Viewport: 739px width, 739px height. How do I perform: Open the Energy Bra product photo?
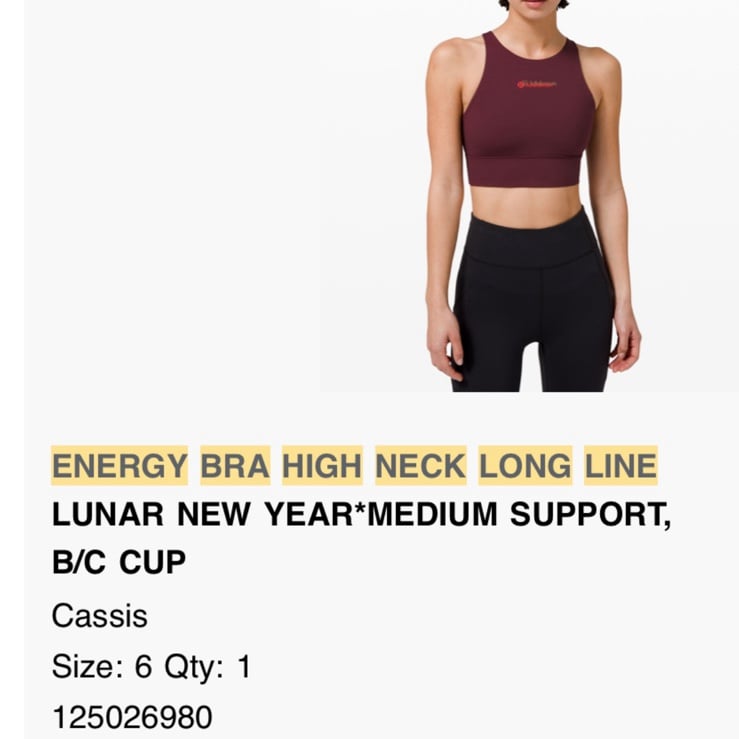pyautogui.click(x=529, y=196)
